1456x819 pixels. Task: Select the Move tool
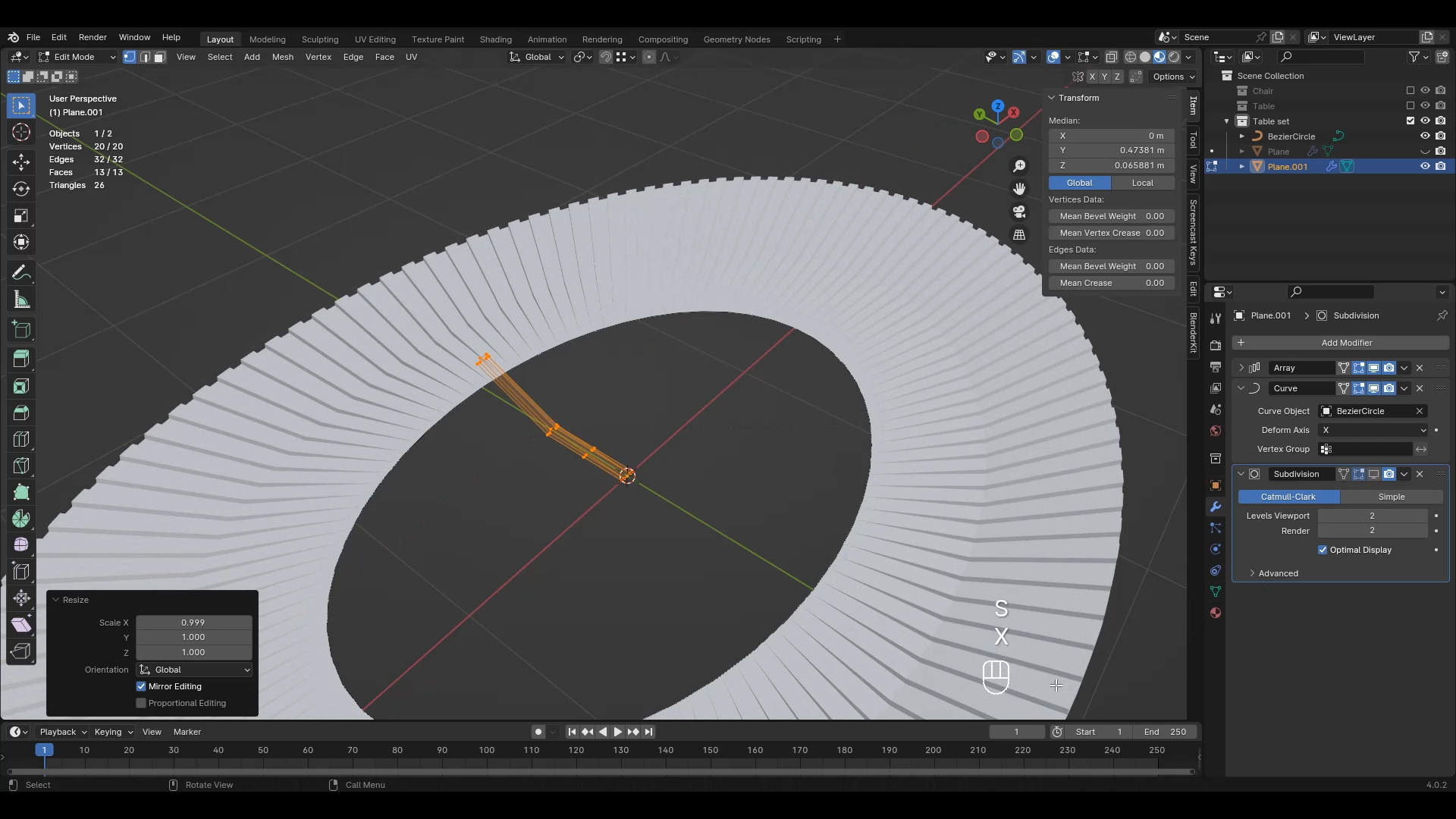pyautogui.click(x=20, y=162)
